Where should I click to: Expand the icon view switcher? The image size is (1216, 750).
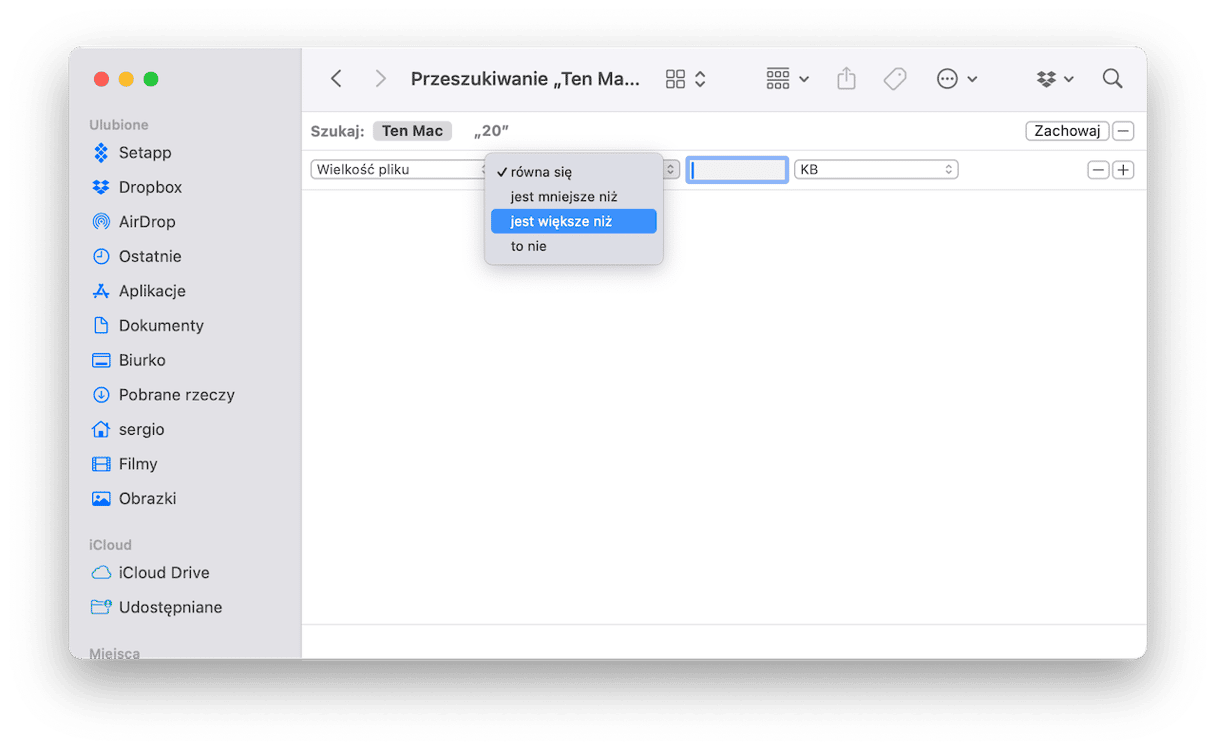pyautogui.click(x=686, y=79)
